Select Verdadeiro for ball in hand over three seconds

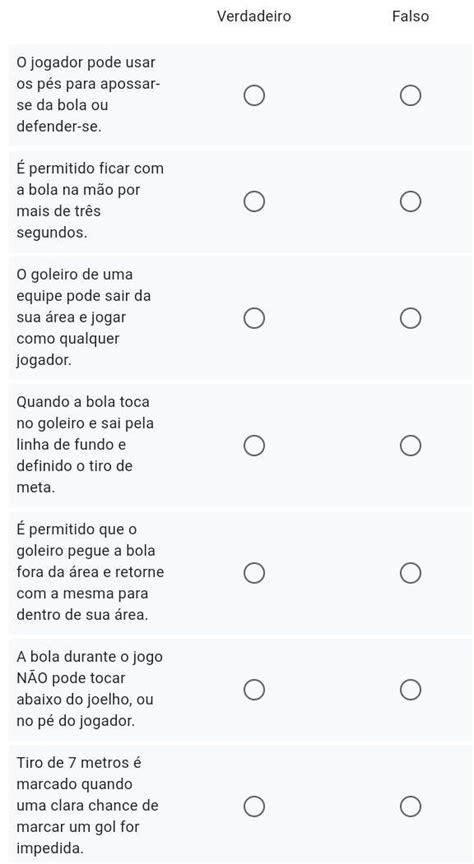(x=254, y=201)
